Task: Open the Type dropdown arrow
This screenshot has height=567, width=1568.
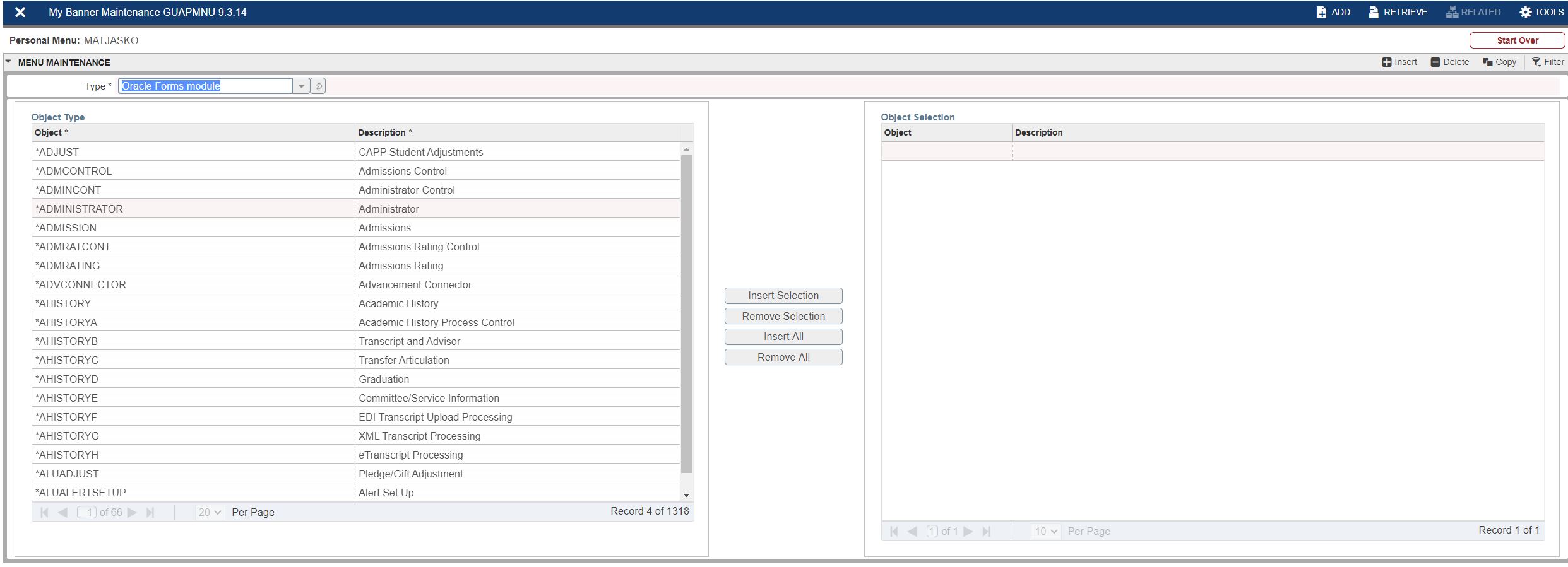Action: (x=301, y=86)
